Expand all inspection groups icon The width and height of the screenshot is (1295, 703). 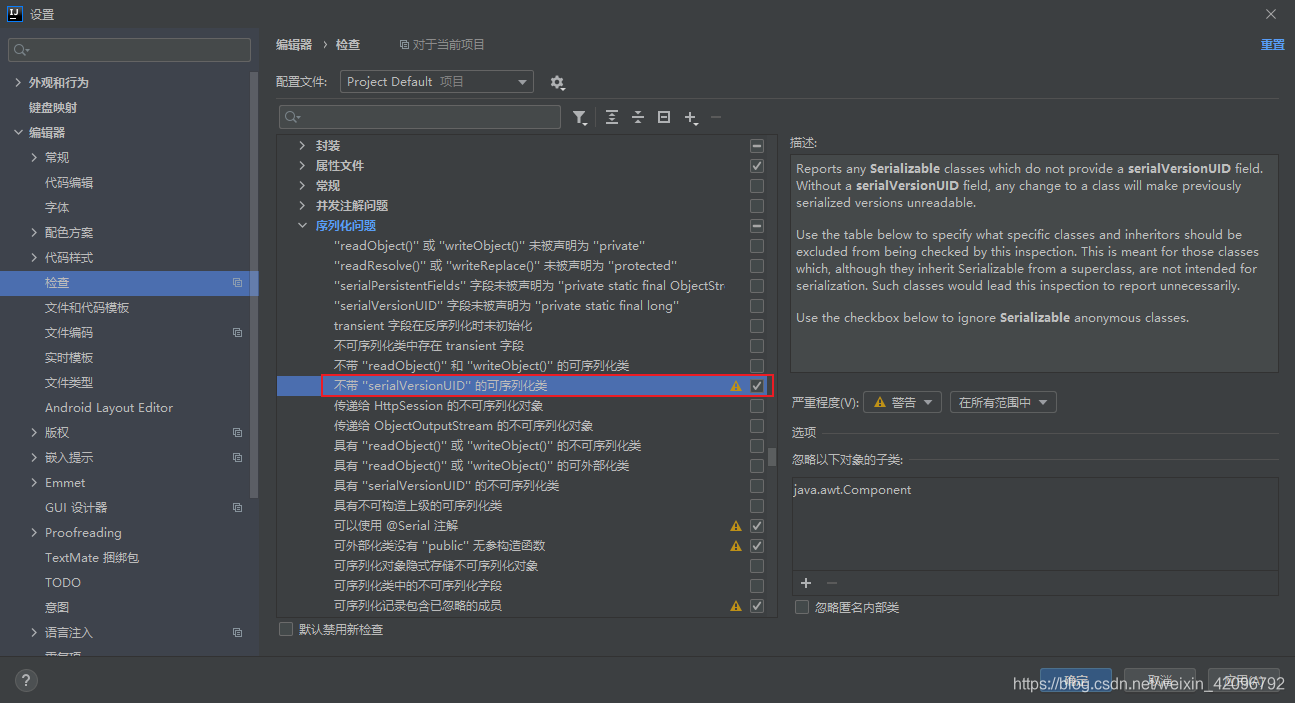[x=612, y=117]
